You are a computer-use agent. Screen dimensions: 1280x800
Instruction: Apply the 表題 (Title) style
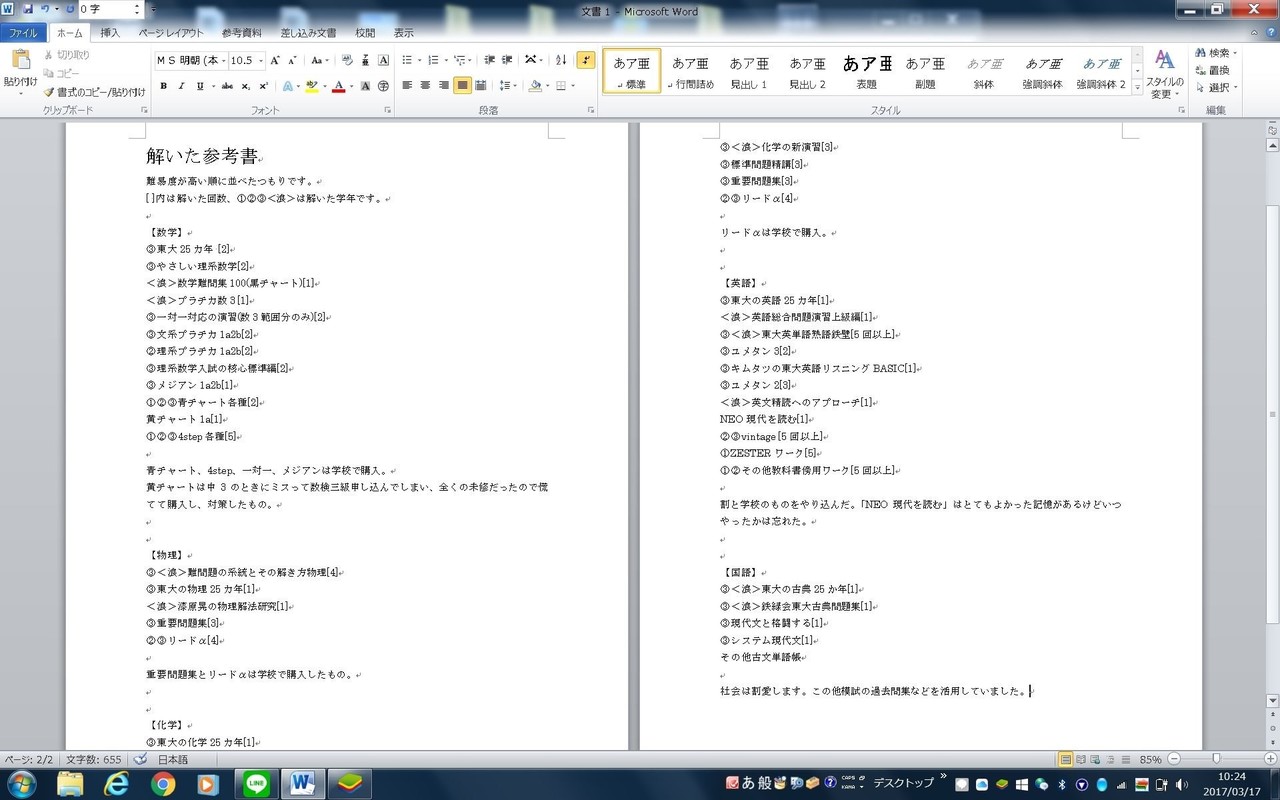(x=866, y=72)
